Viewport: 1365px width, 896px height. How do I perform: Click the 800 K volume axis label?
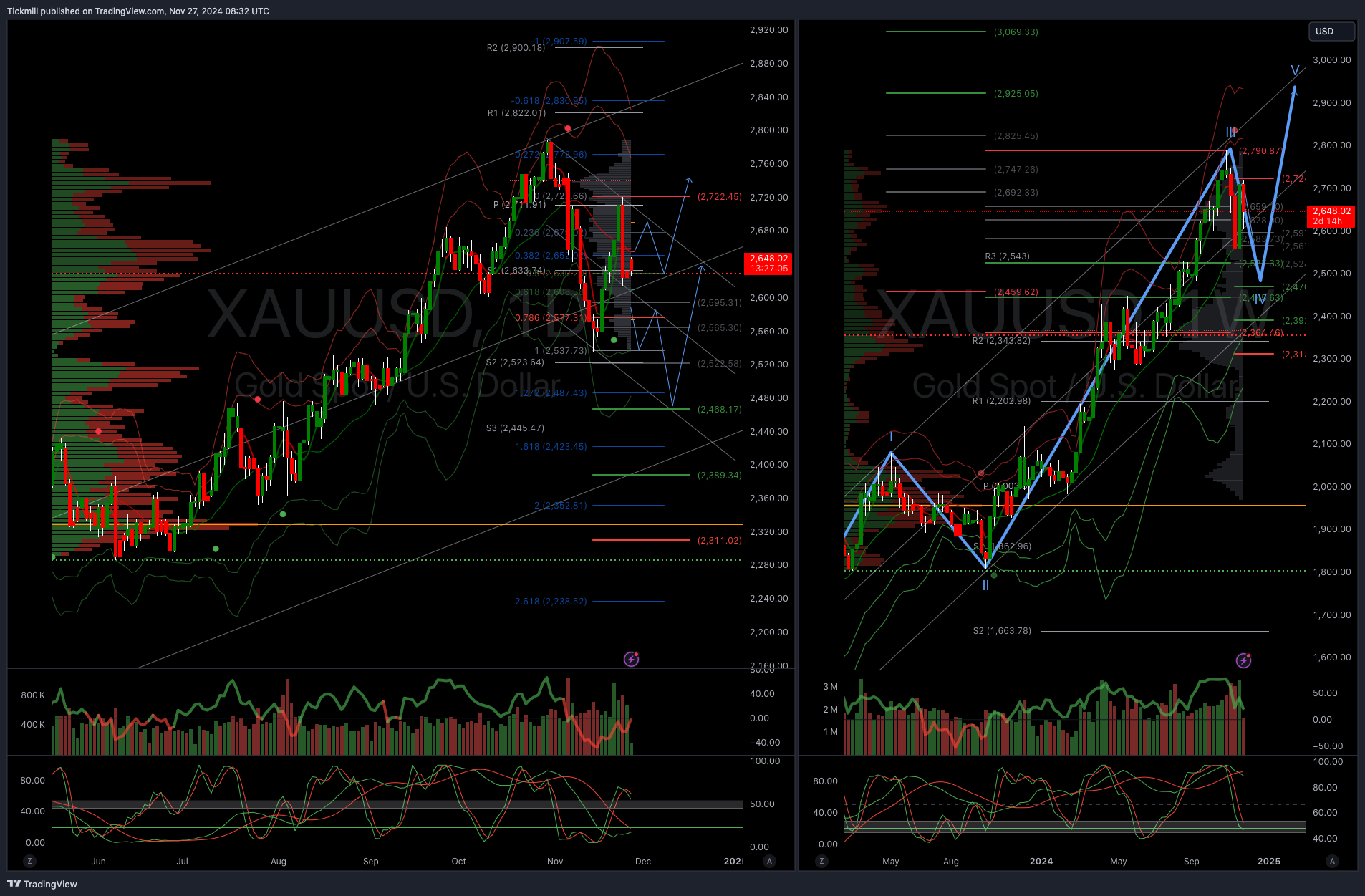(x=33, y=695)
